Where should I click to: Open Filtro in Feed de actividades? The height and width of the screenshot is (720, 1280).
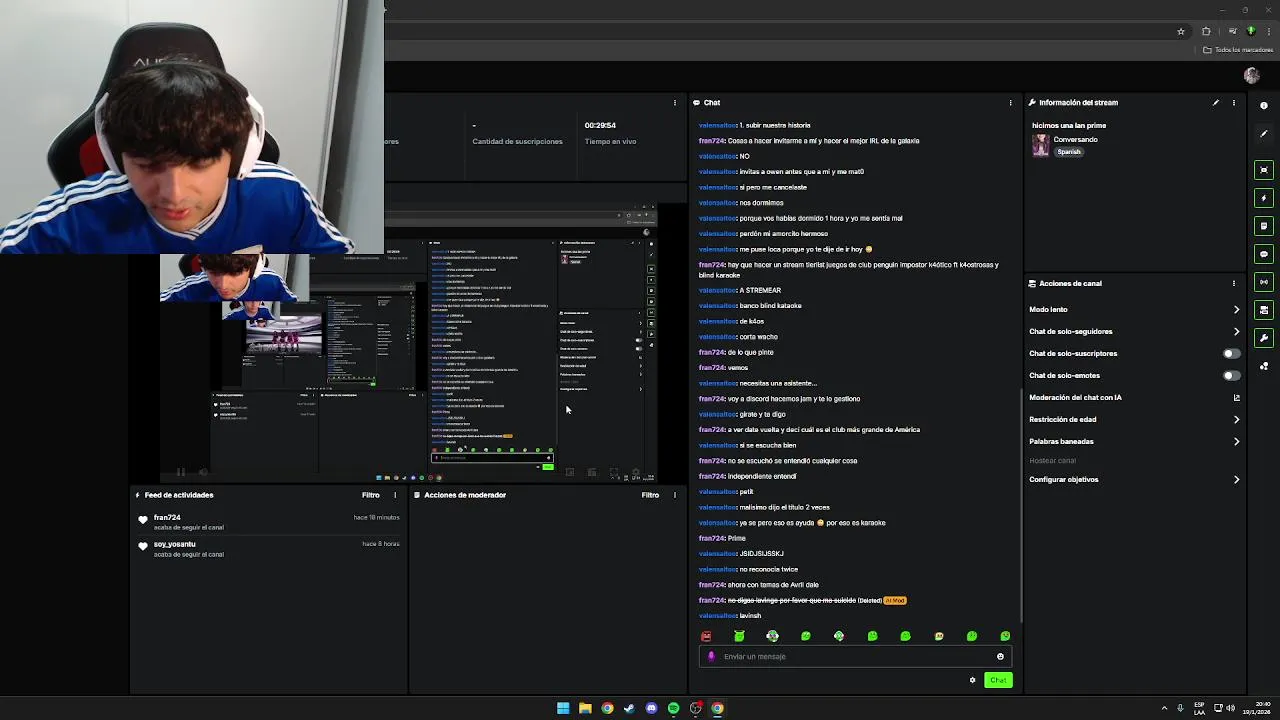370,495
